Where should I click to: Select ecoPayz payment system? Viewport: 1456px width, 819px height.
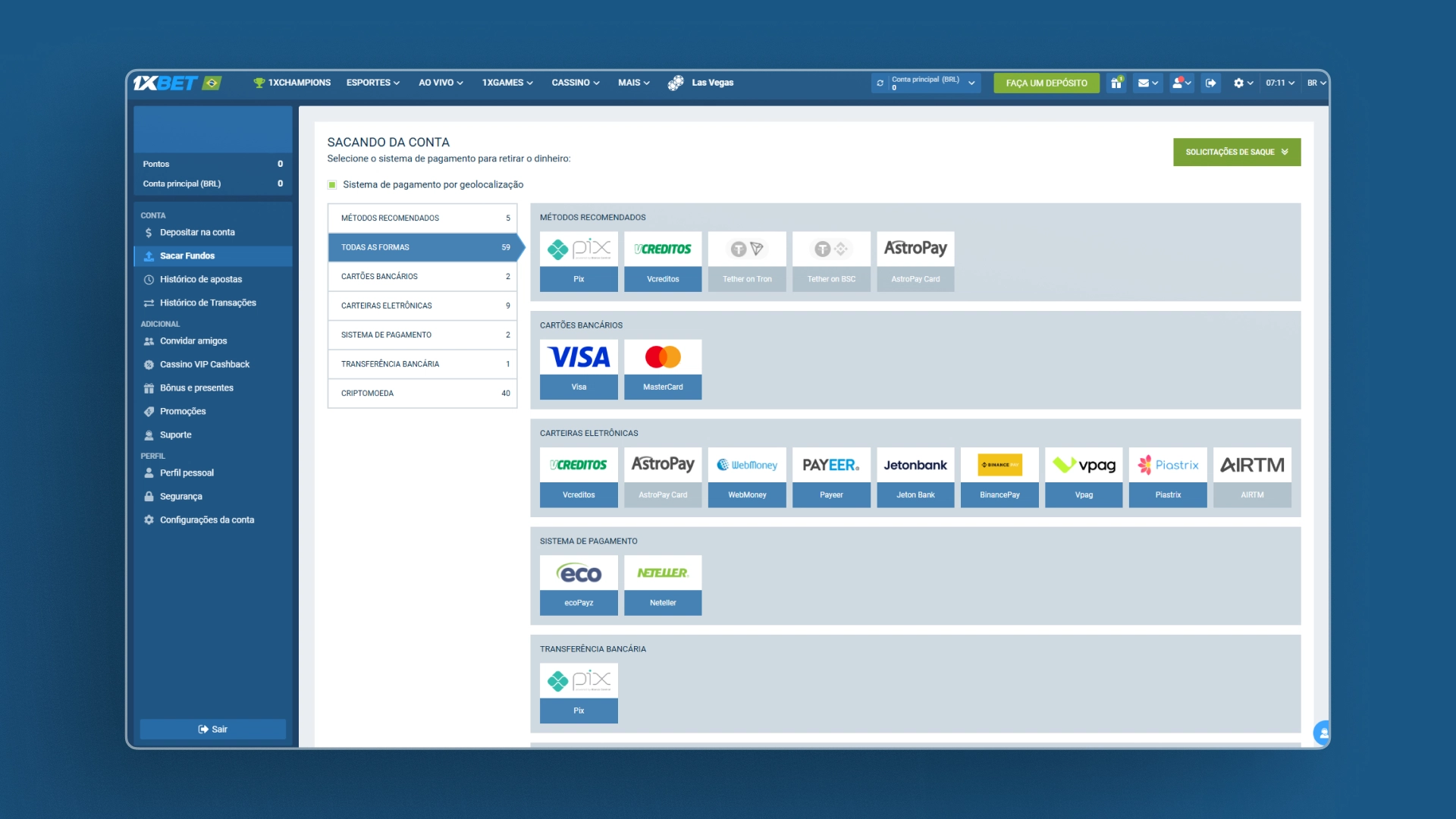click(x=579, y=585)
